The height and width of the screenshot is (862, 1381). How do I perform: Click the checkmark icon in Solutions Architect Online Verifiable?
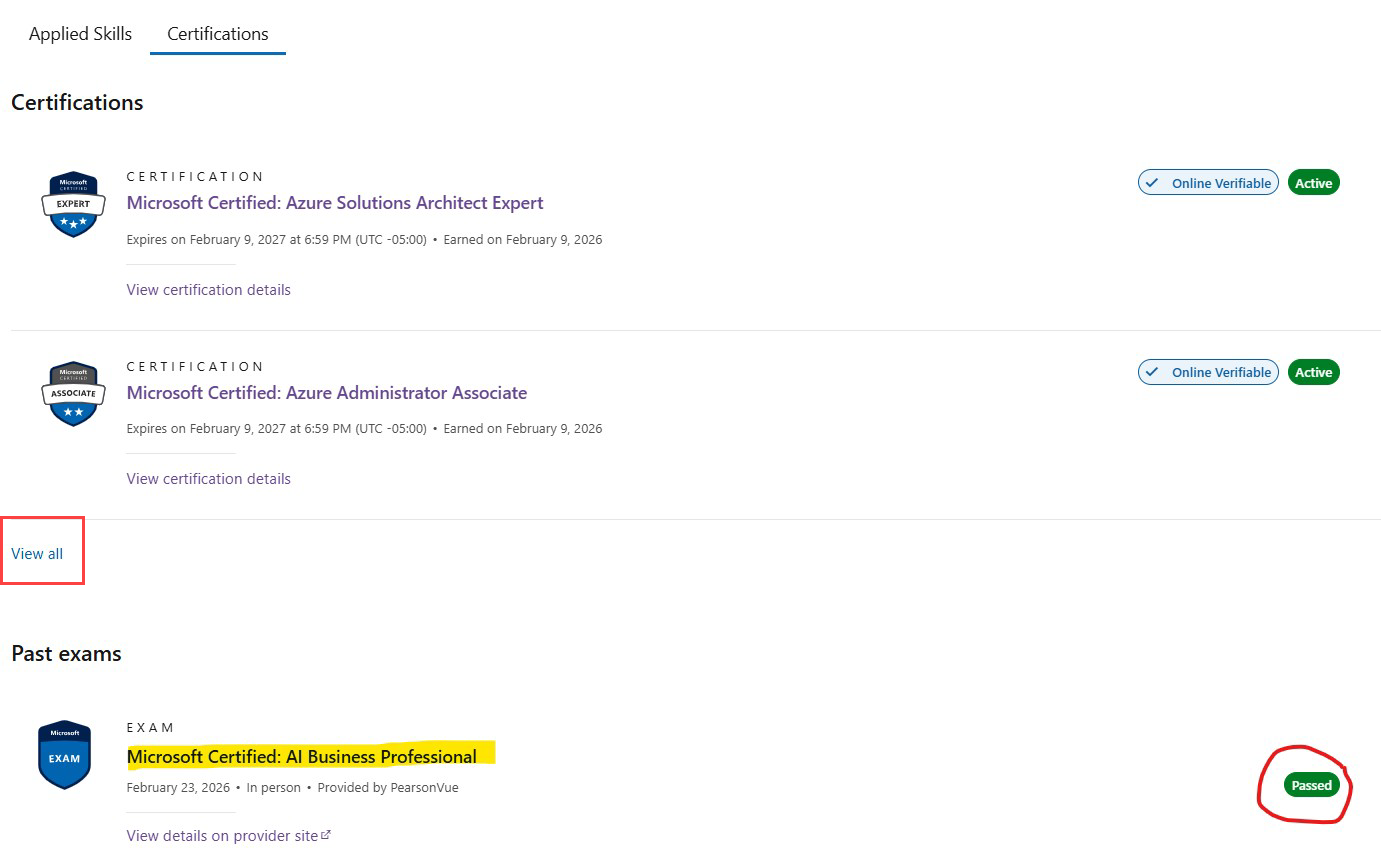(1152, 183)
